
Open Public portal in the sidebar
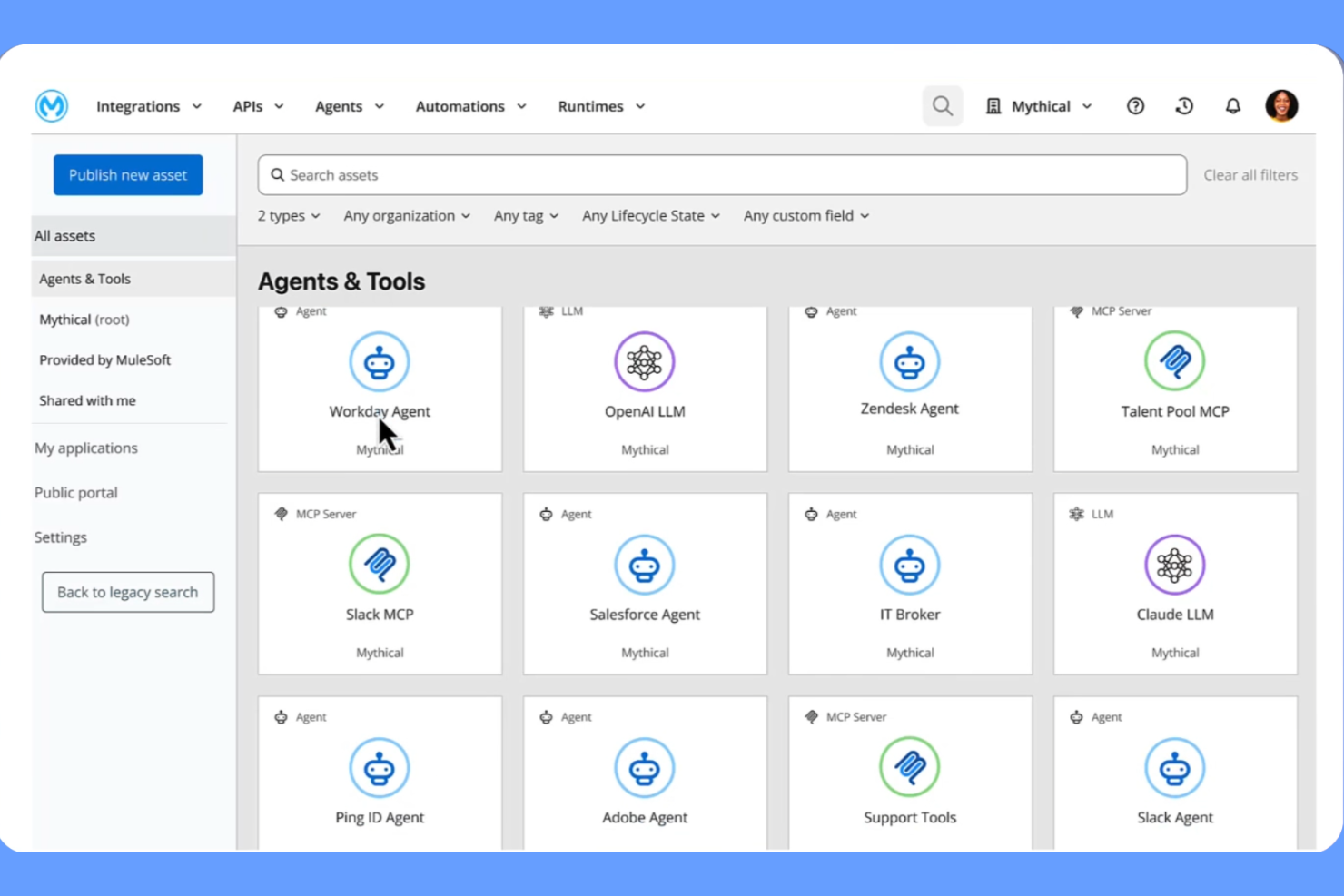tap(76, 493)
